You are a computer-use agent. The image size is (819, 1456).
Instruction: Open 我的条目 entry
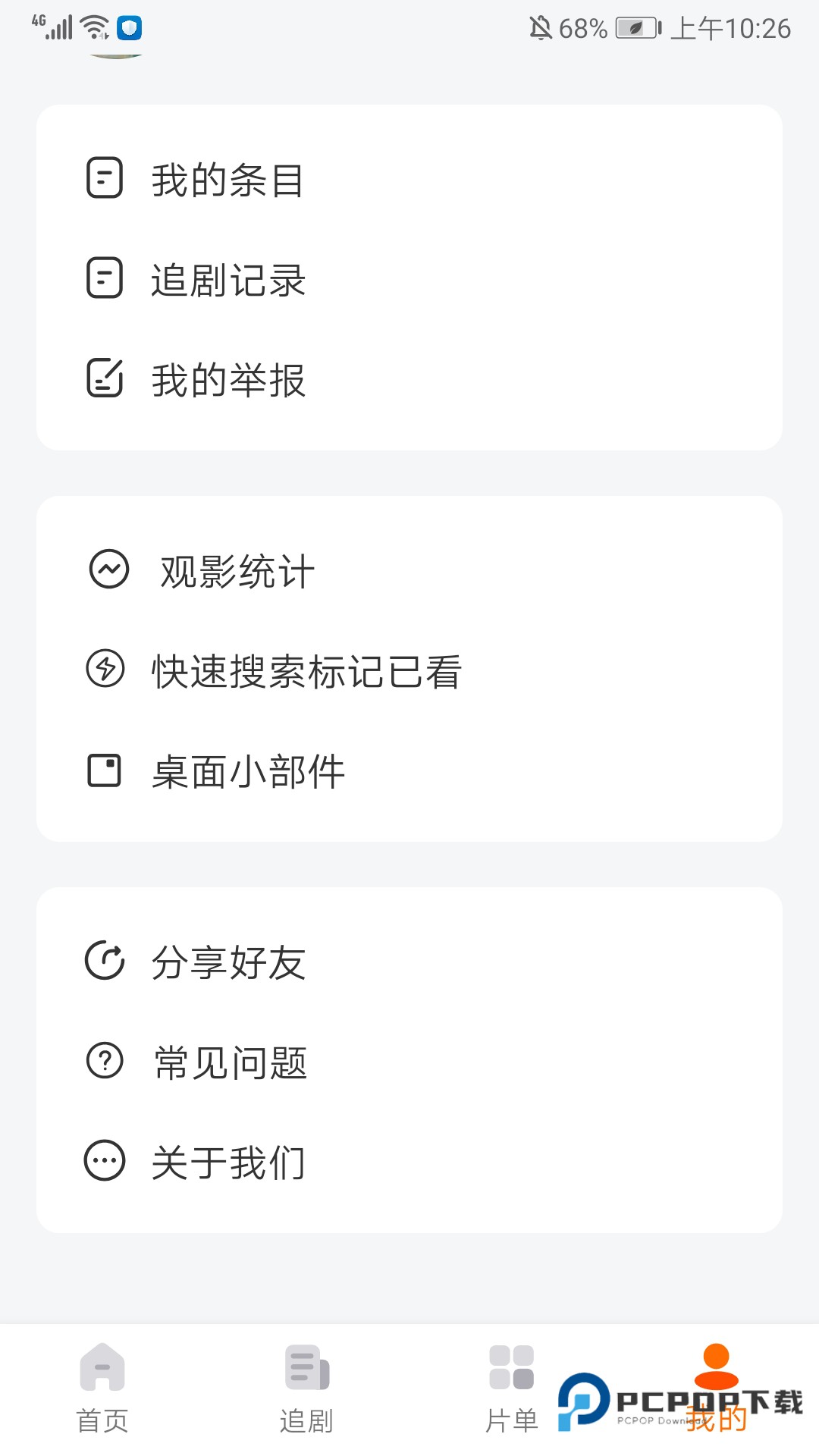tap(227, 180)
